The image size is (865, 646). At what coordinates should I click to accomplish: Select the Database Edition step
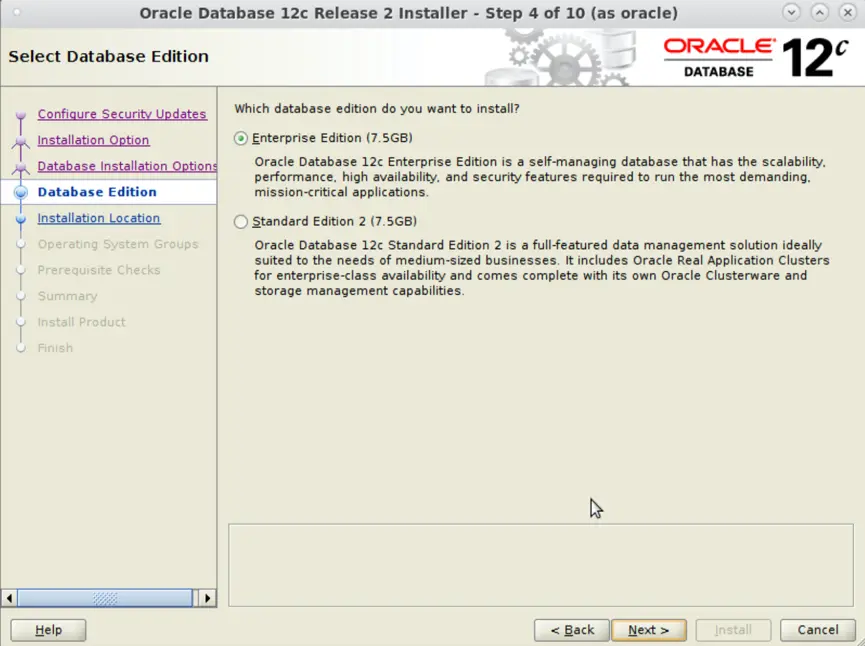pos(97,192)
